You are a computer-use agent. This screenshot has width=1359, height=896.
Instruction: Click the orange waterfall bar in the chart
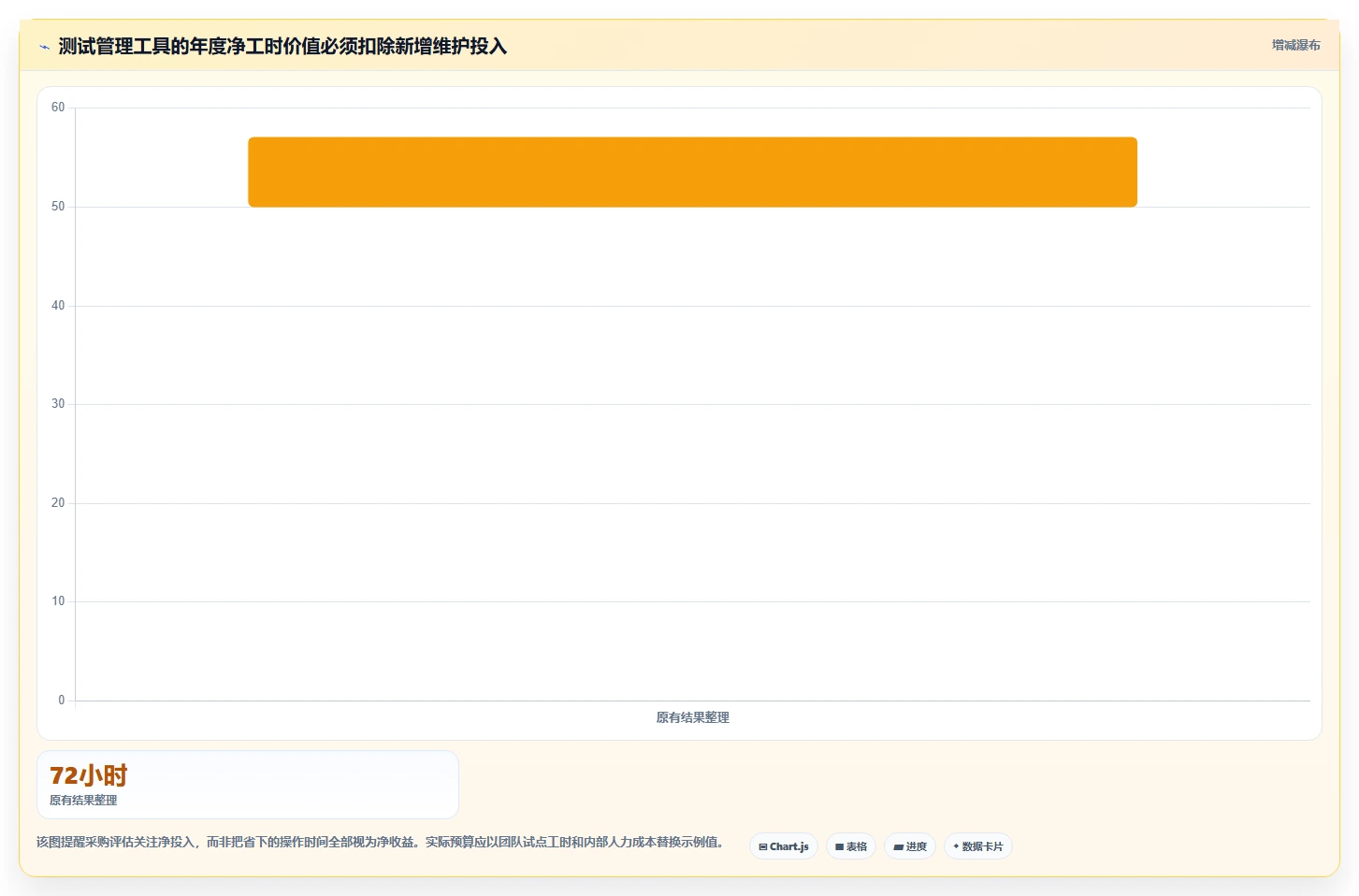point(692,172)
